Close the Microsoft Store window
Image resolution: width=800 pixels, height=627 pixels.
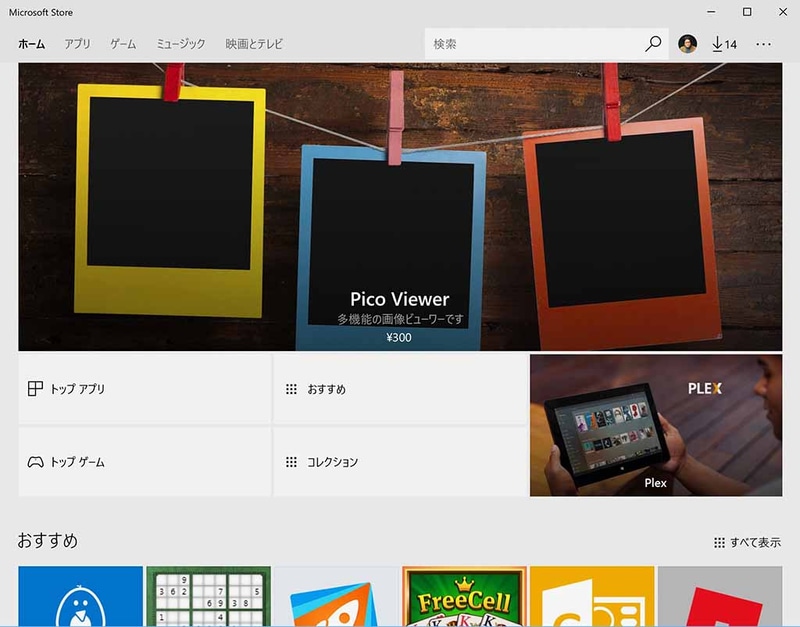(x=783, y=12)
